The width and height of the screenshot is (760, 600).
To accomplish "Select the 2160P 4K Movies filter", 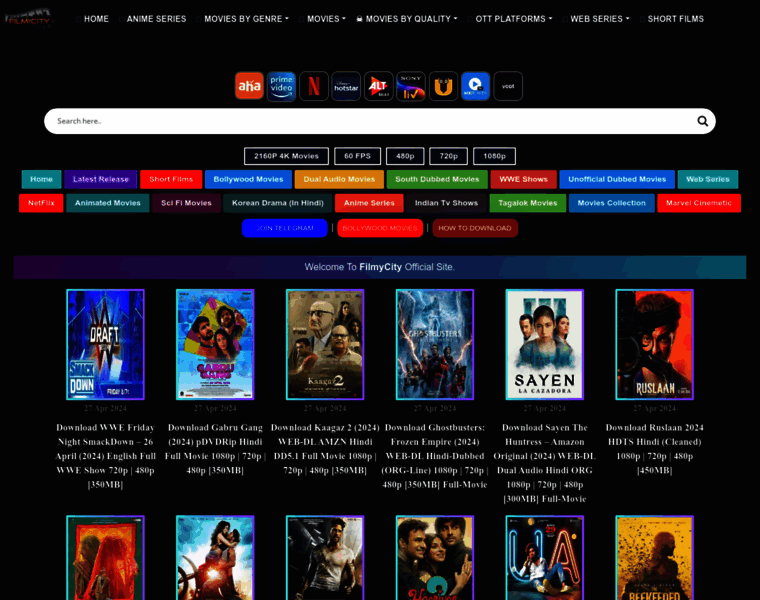I will (286, 156).
